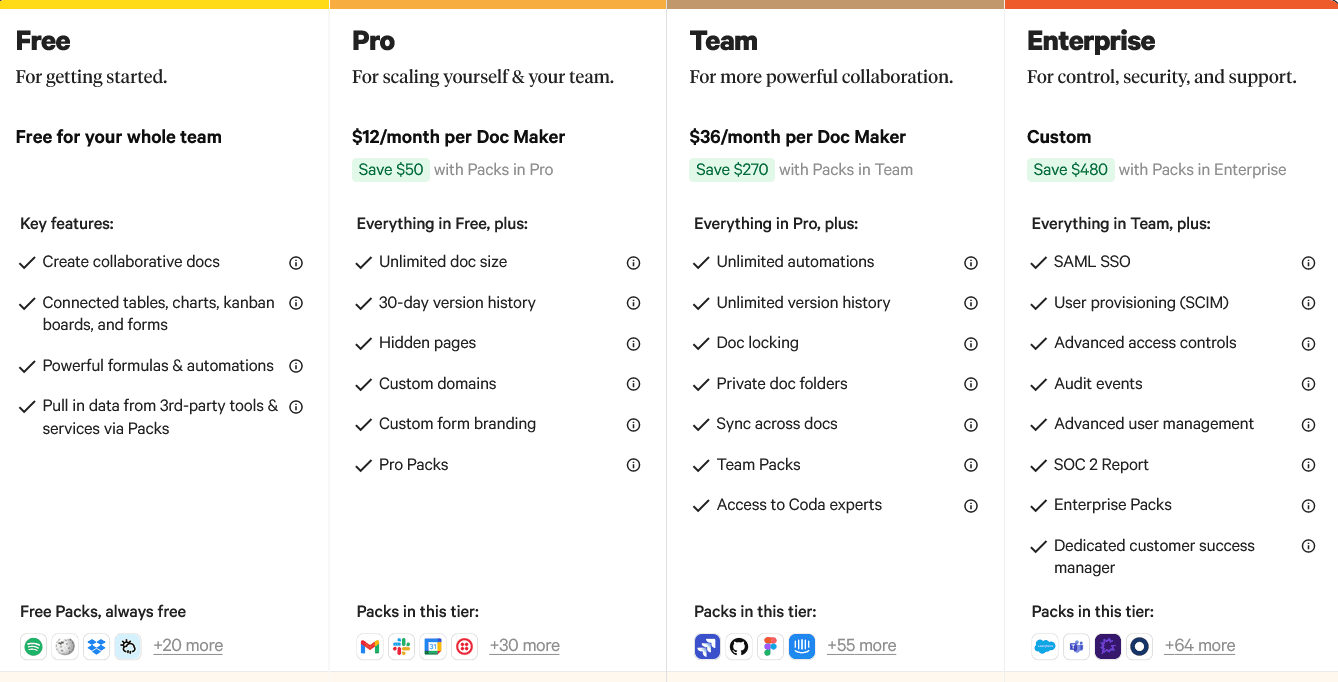Click the Slack pack icon
Image resolution: width=1338 pixels, height=682 pixels.
pyautogui.click(x=402, y=647)
